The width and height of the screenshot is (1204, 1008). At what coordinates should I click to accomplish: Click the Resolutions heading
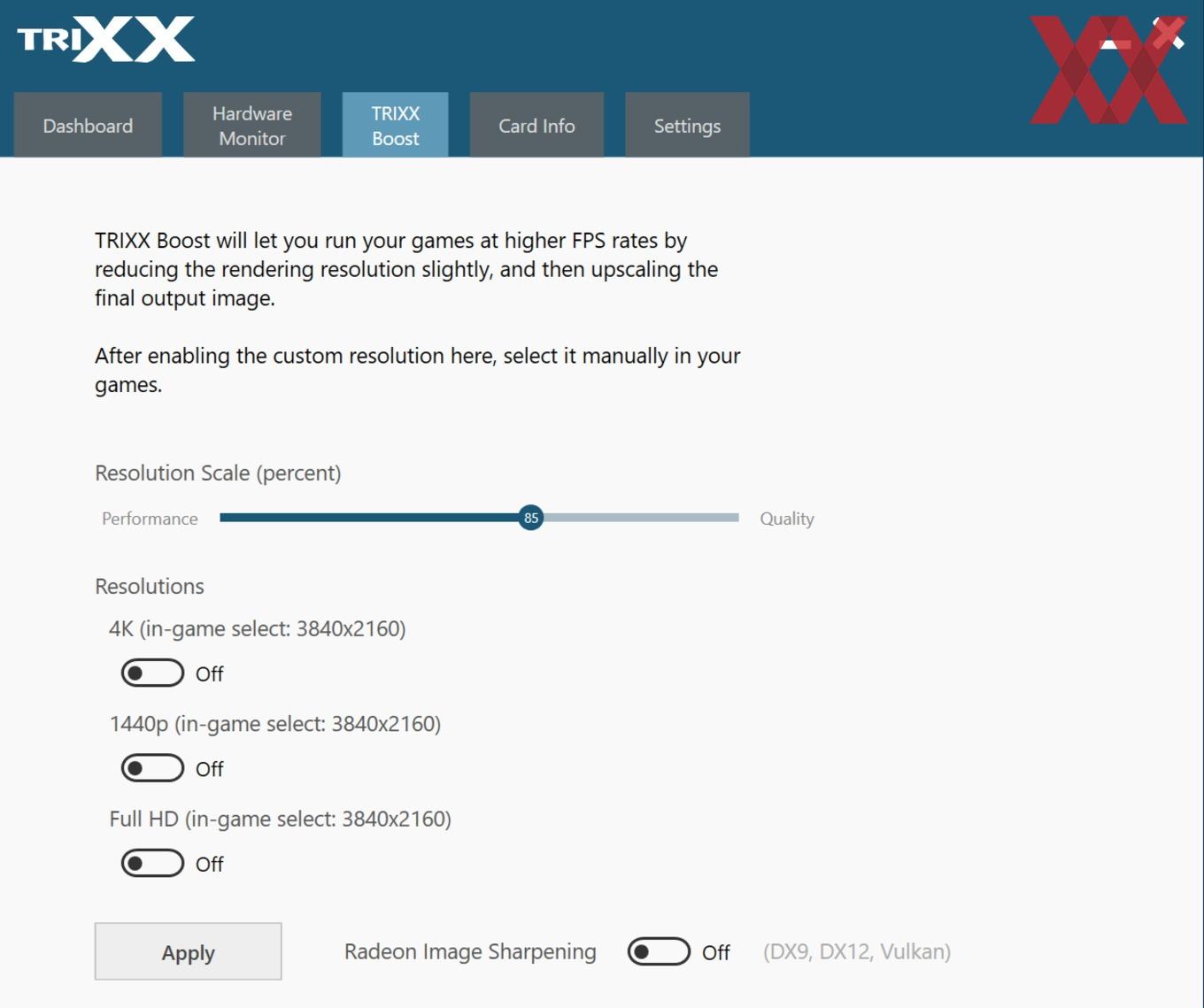pyautogui.click(x=150, y=586)
